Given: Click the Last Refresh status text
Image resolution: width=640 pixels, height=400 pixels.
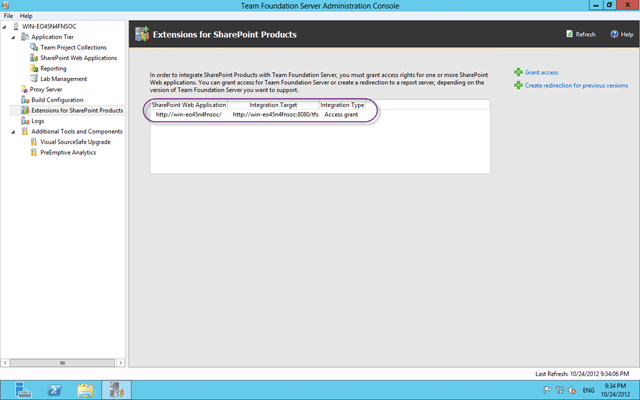Looking at the screenshot, I should click(x=582, y=373).
